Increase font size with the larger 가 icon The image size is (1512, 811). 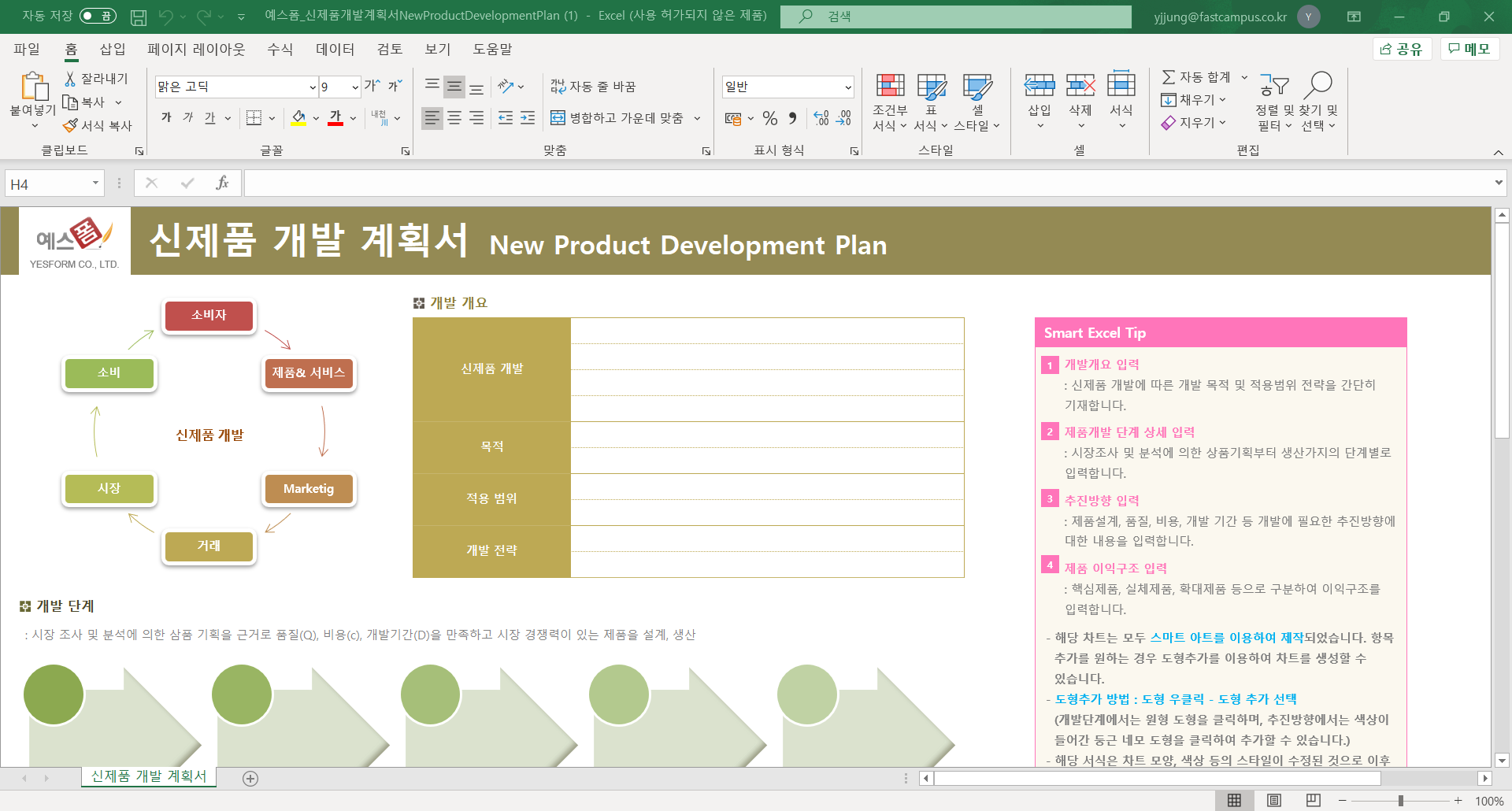pos(372,86)
